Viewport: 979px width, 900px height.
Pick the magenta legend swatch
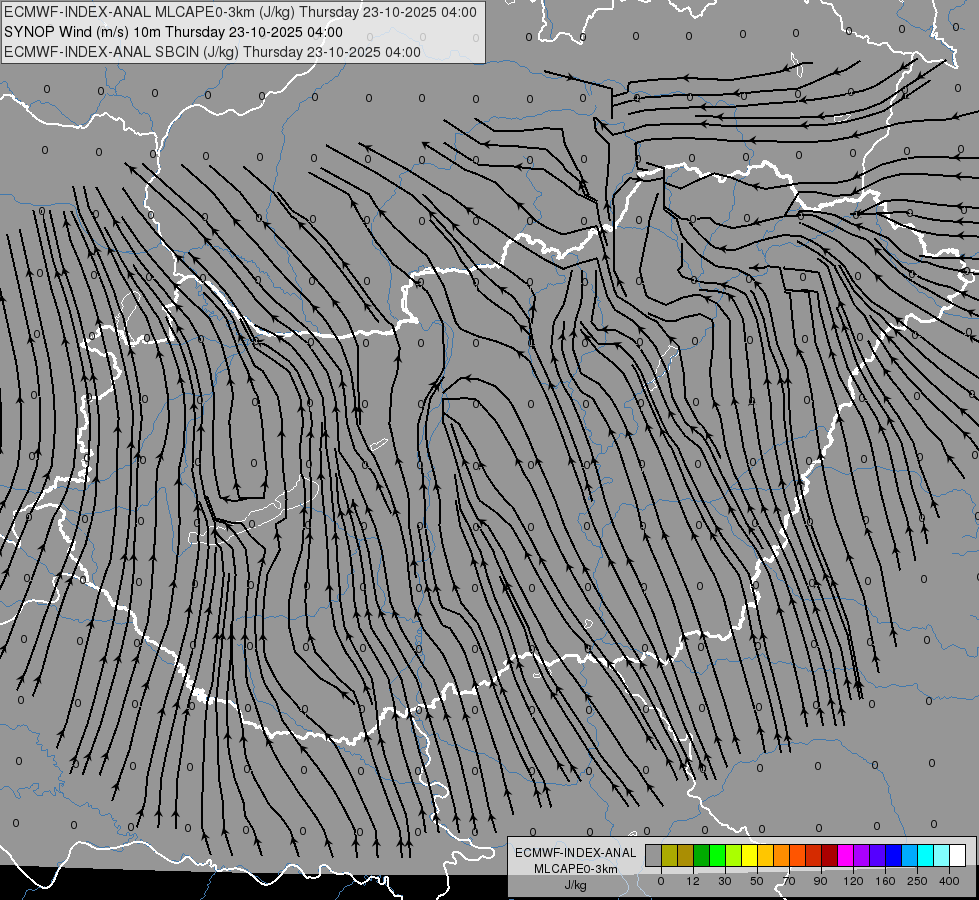pyautogui.click(x=845, y=855)
